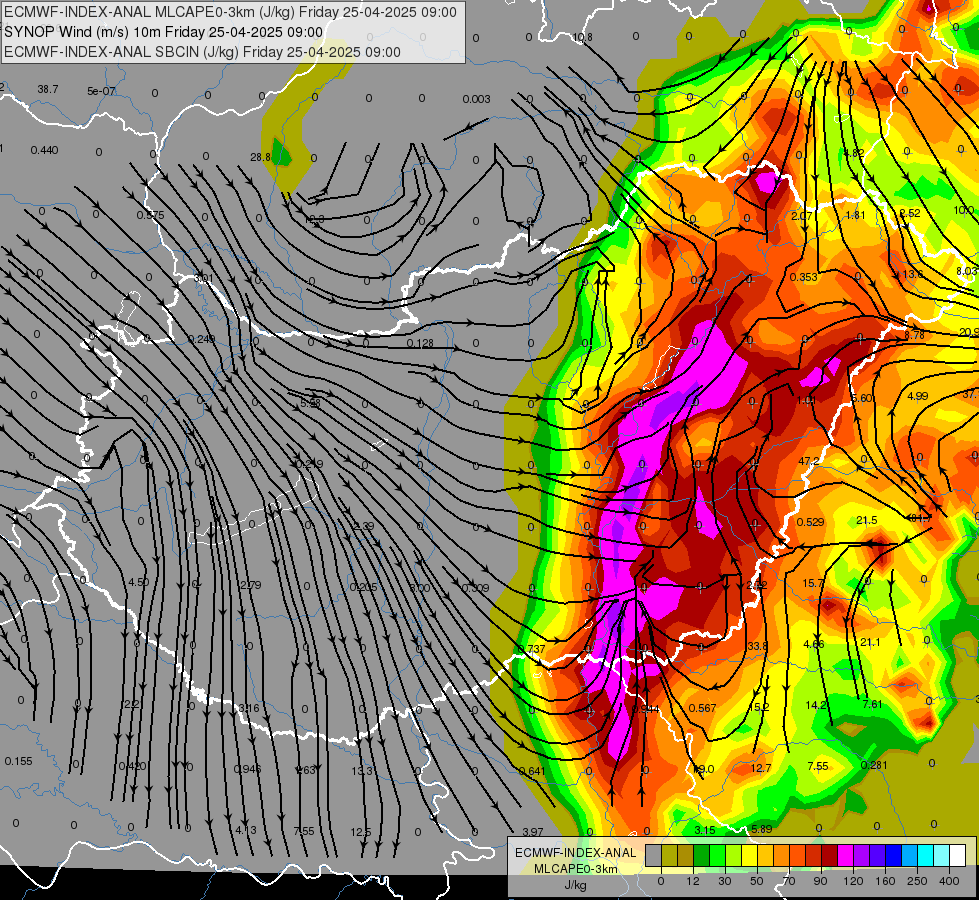Click the gray swatch in the MLCAPE legend

click(x=654, y=855)
